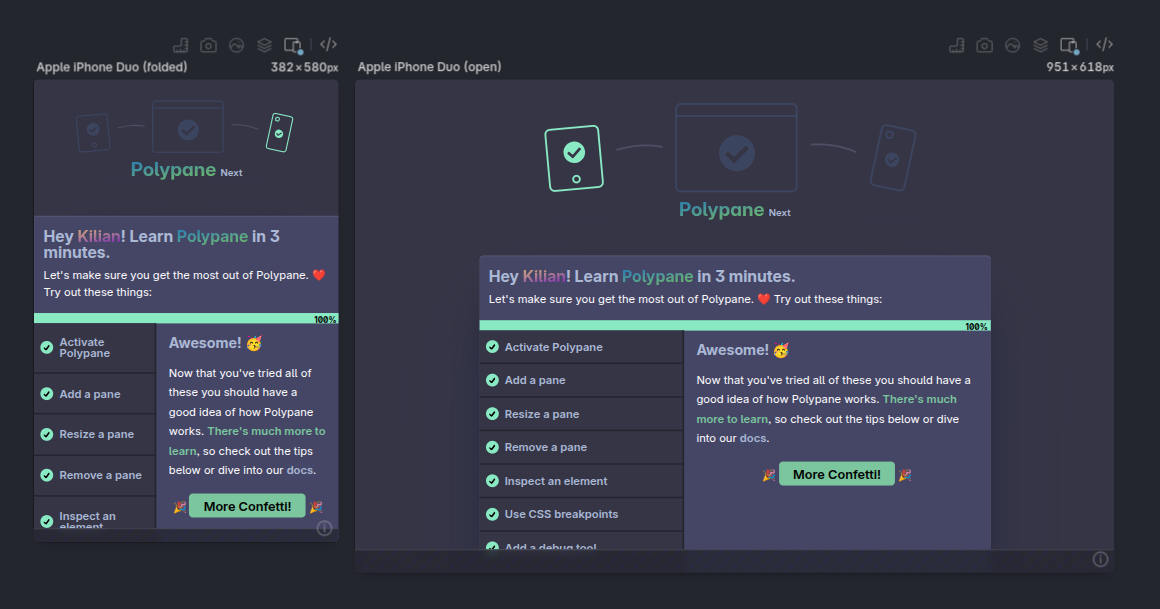Screen dimensions: 1160x609
Task: Click the highlighted tablet illustration in open pane
Action: point(574,158)
